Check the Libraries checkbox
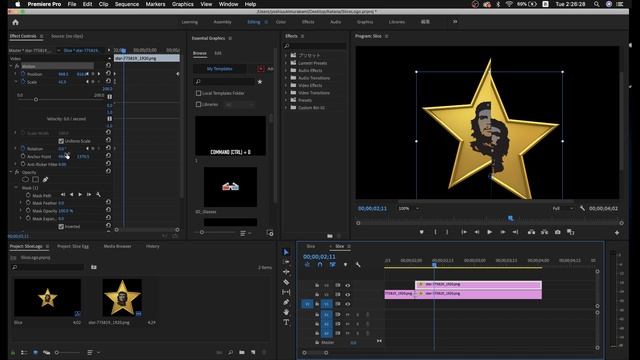640x360 pixels. (198, 104)
